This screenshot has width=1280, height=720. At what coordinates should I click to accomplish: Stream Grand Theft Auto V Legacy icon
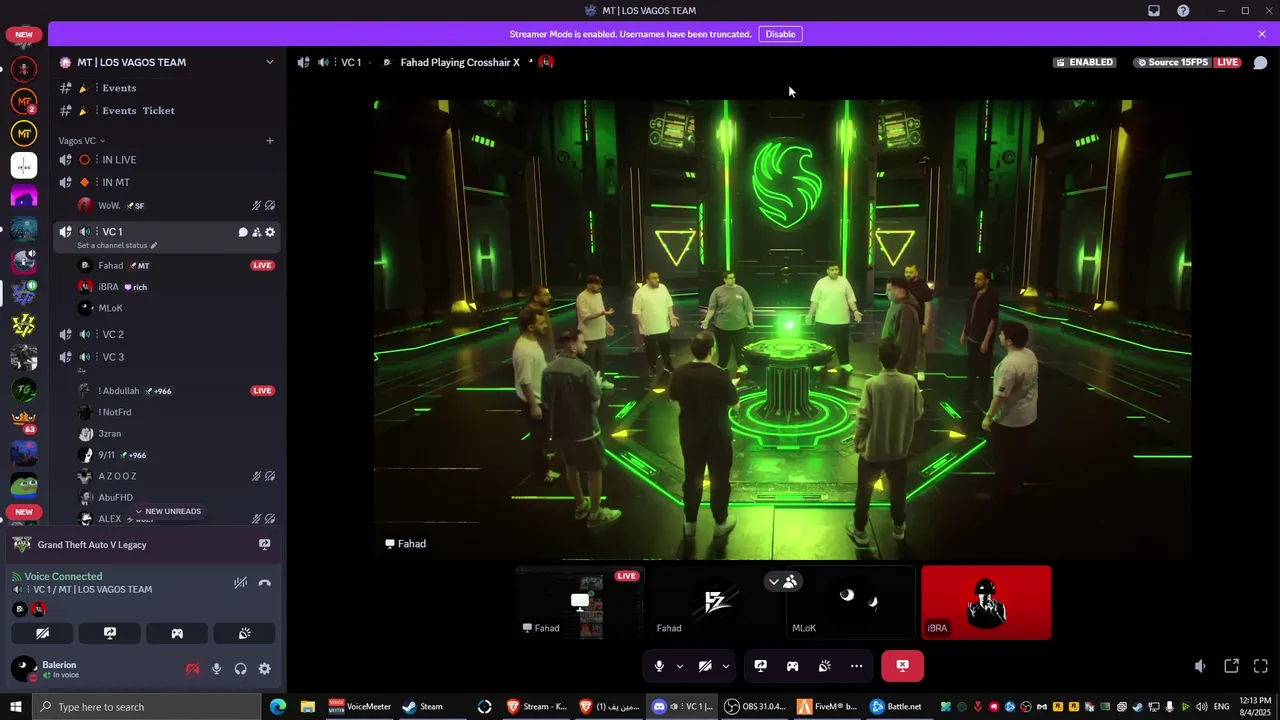264,545
